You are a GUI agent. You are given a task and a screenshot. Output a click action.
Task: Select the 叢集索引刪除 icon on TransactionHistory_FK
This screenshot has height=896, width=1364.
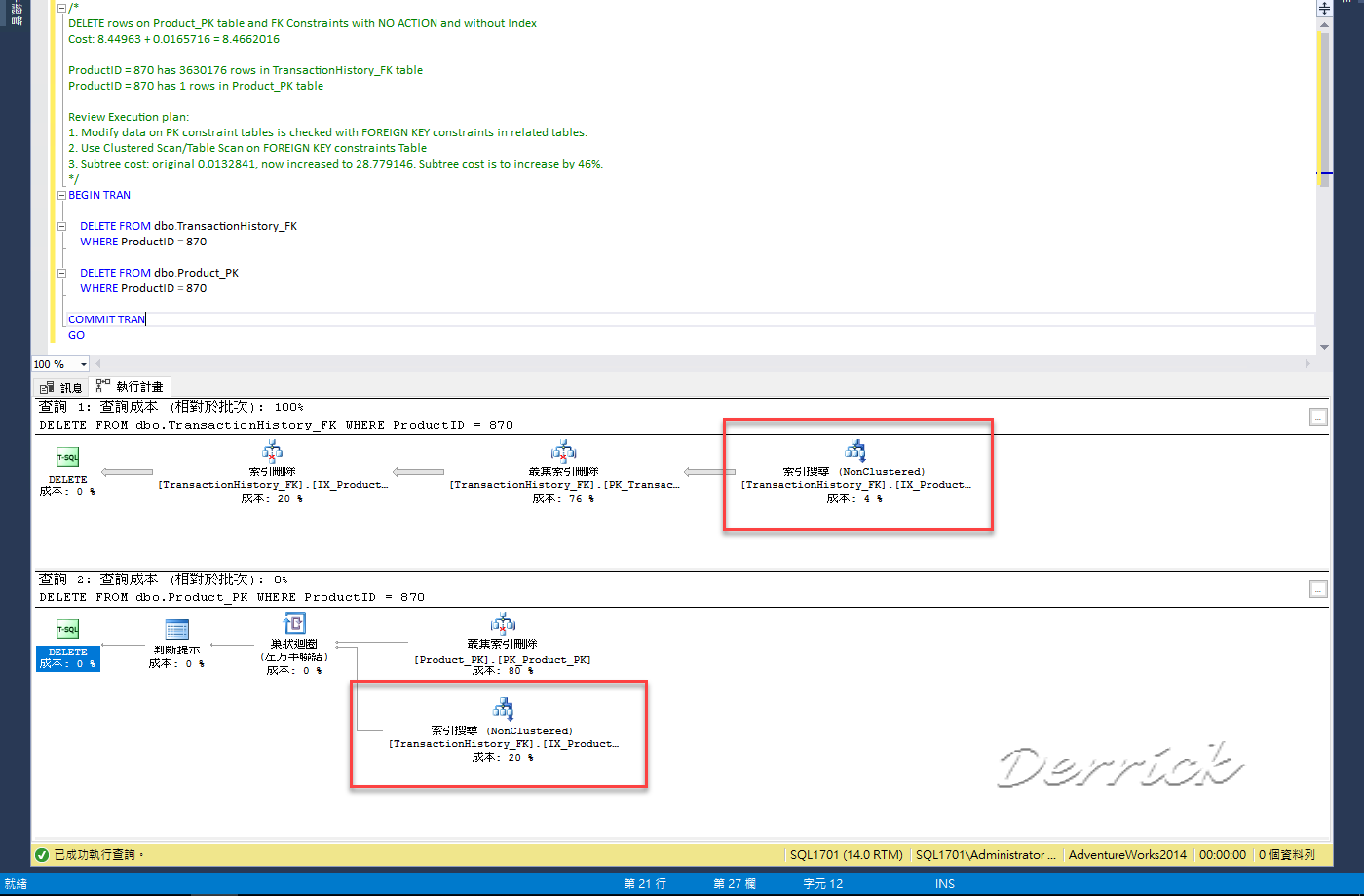pyautogui.click(x=563, y=449)
